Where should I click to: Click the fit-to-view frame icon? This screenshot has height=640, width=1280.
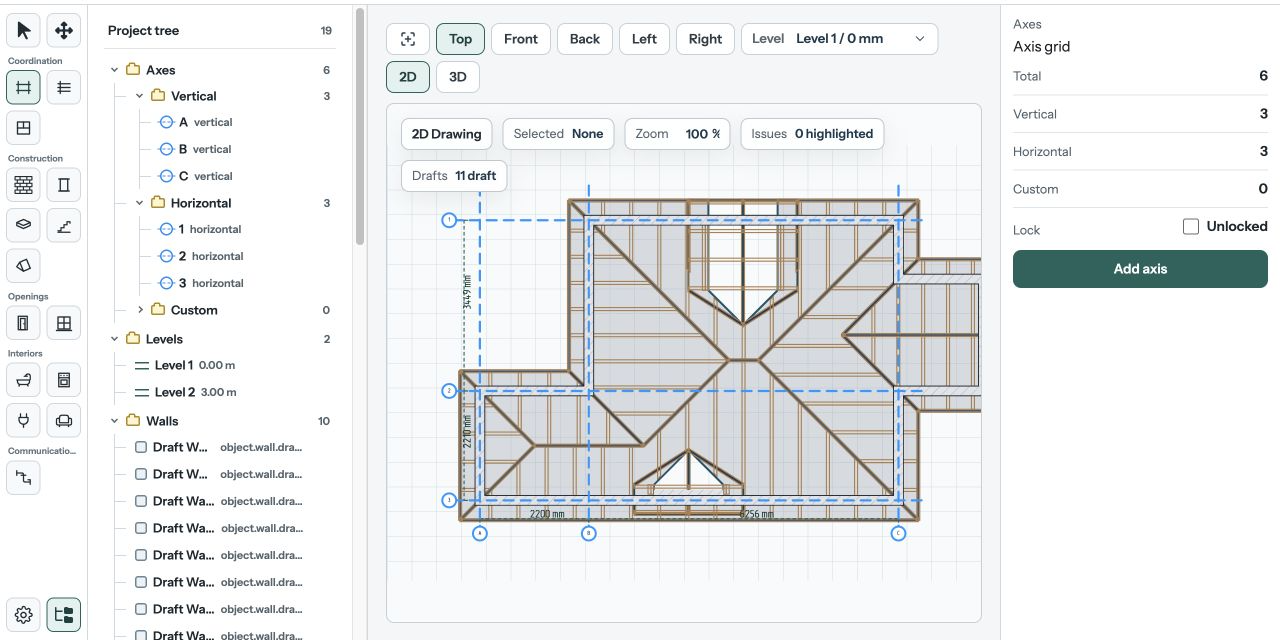408,39
